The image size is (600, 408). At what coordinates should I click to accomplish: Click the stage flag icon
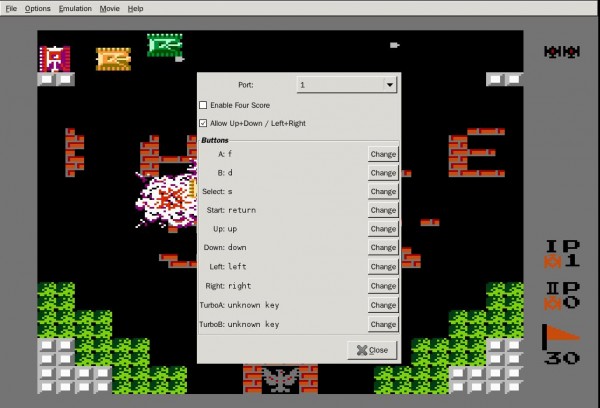coord(560,337)
